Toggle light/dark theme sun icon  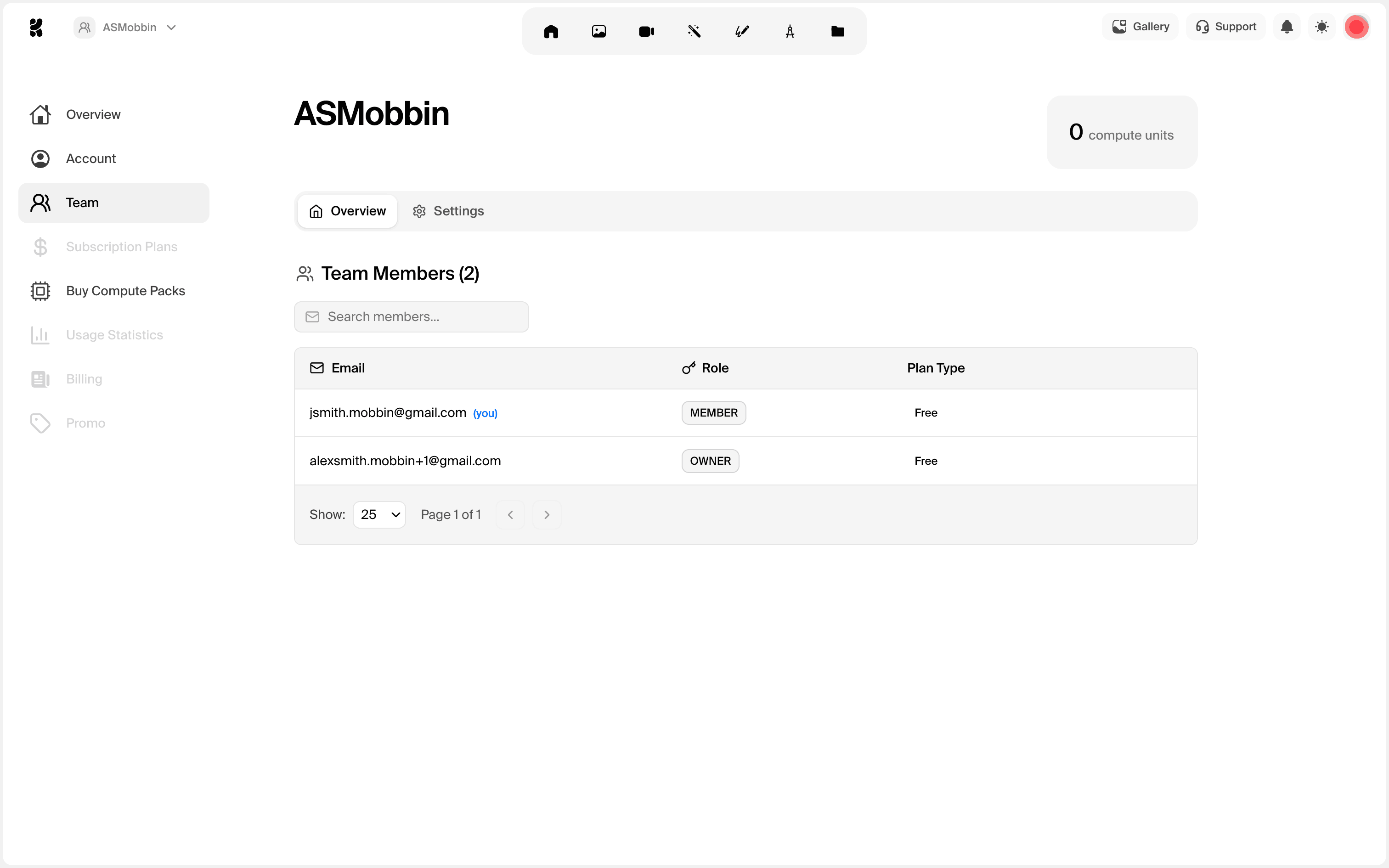pos(1322,27)
